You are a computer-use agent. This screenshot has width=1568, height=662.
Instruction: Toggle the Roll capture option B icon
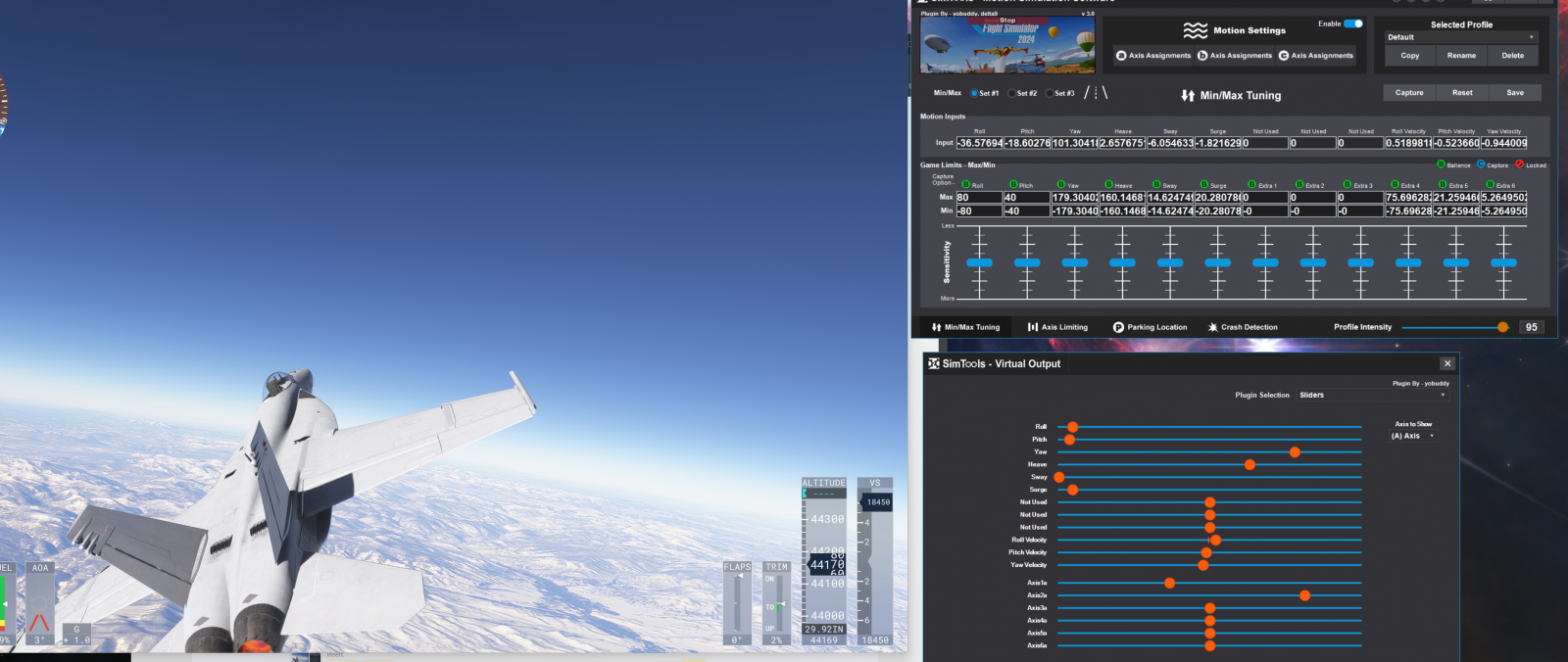click(x=965, y=184)
